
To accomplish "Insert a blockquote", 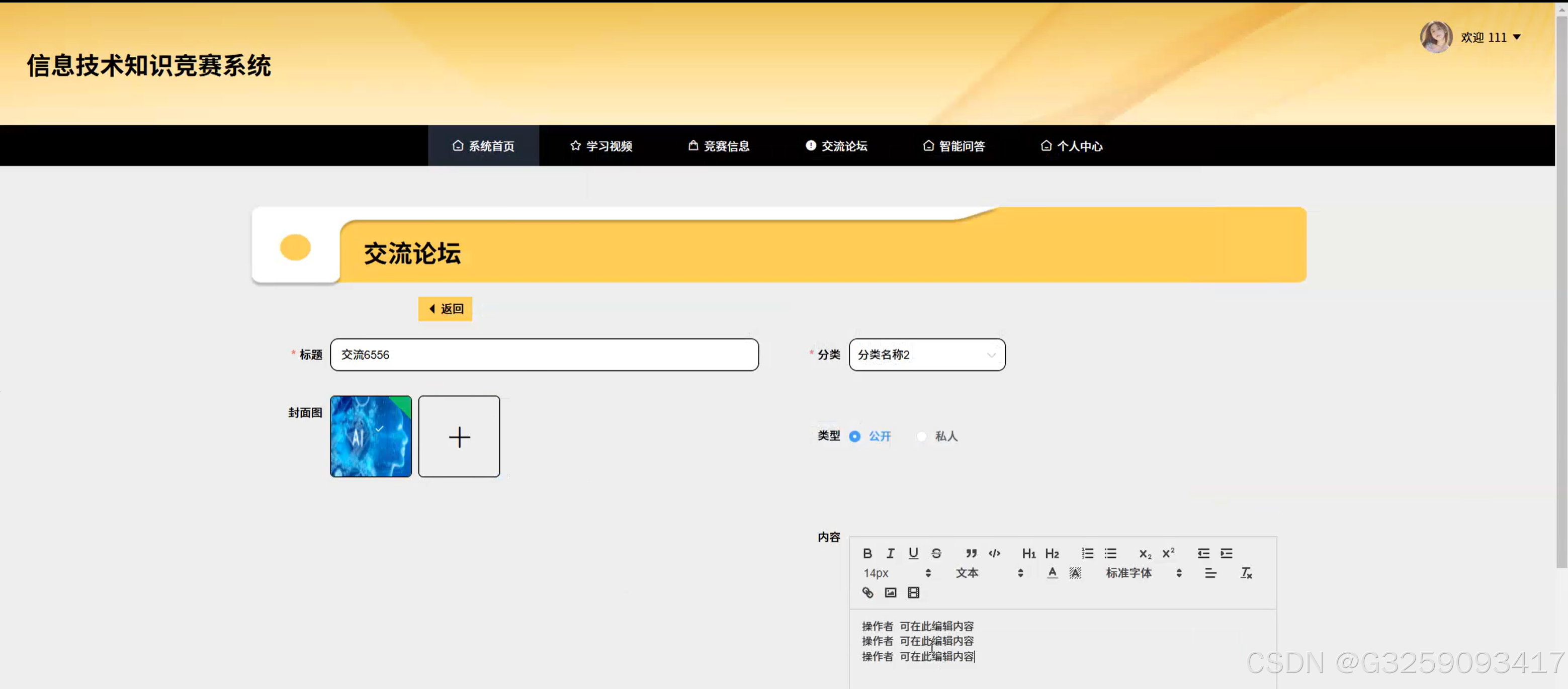I will click(x=971, y=553).
